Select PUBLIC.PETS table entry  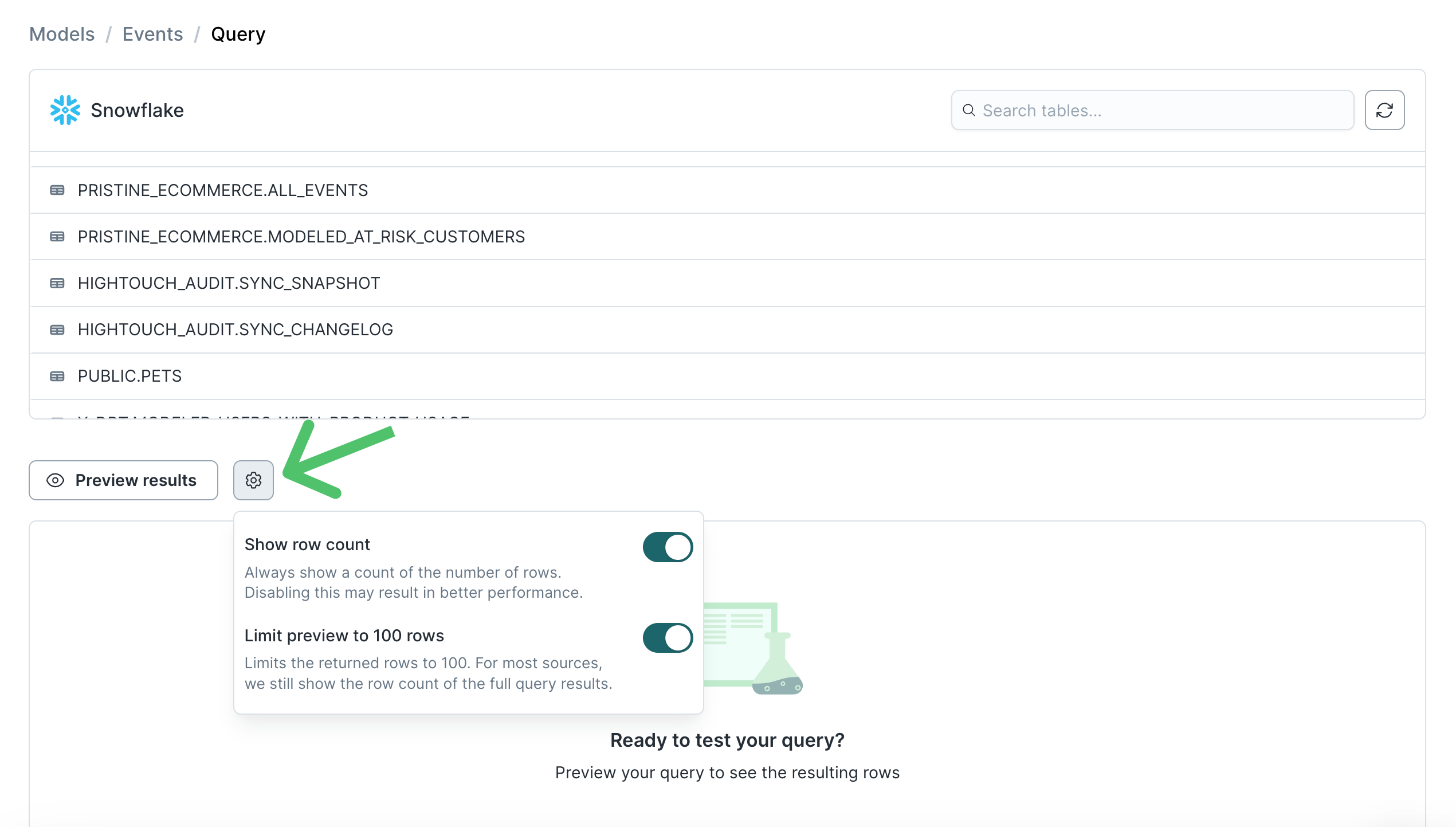(130, 375)
